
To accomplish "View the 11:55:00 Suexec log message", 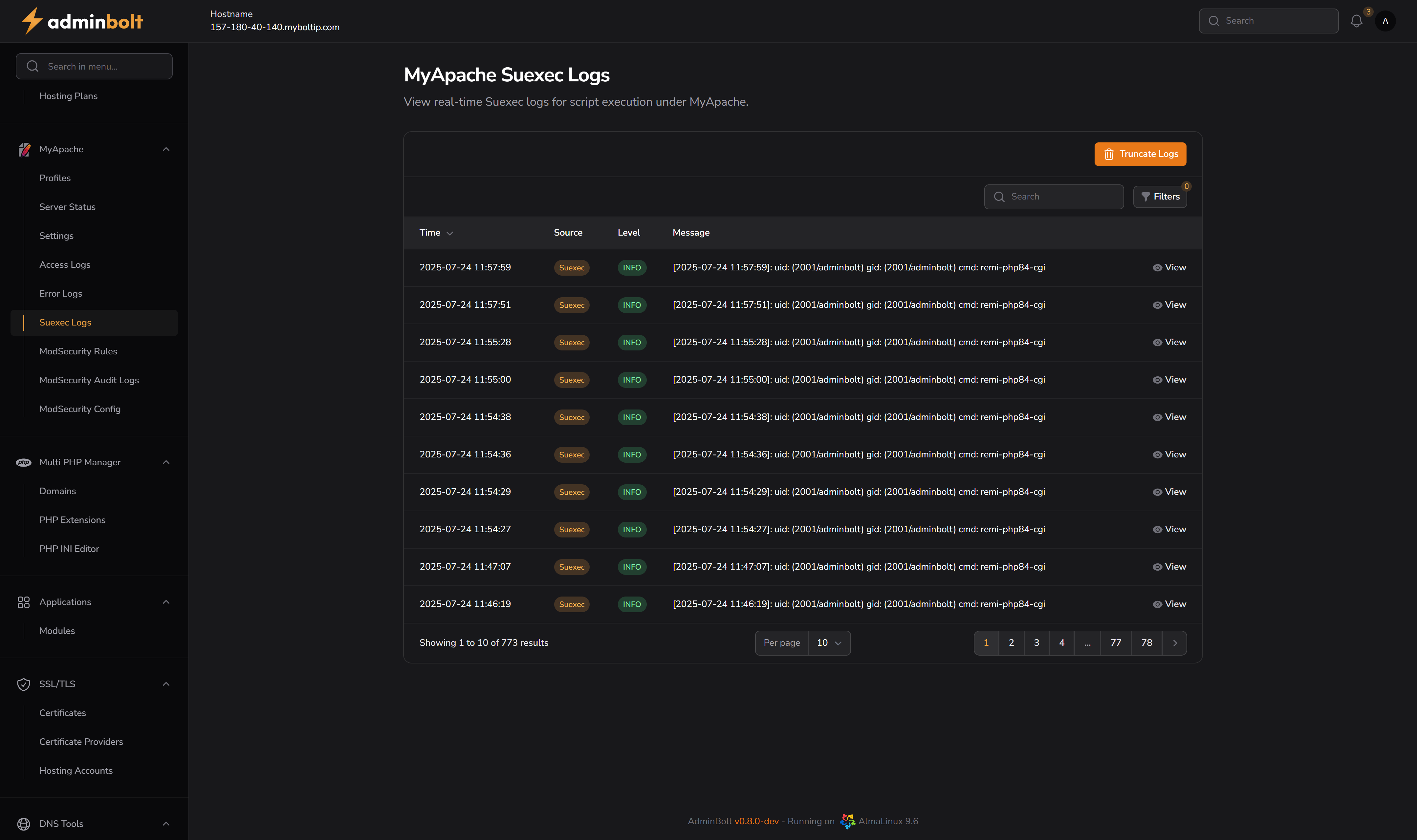I will point(1168,379).
